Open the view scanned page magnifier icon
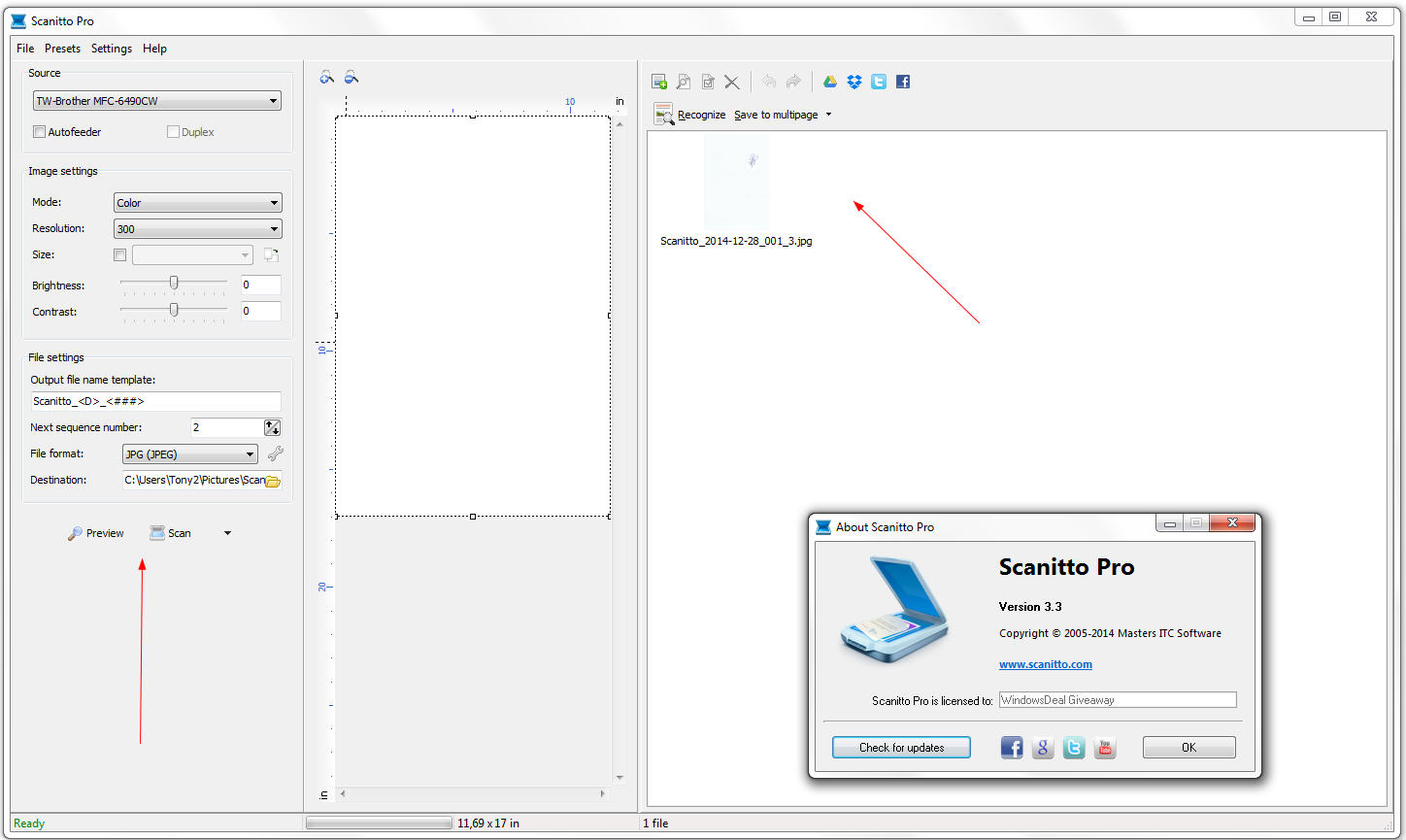 [x=684, y=82]
